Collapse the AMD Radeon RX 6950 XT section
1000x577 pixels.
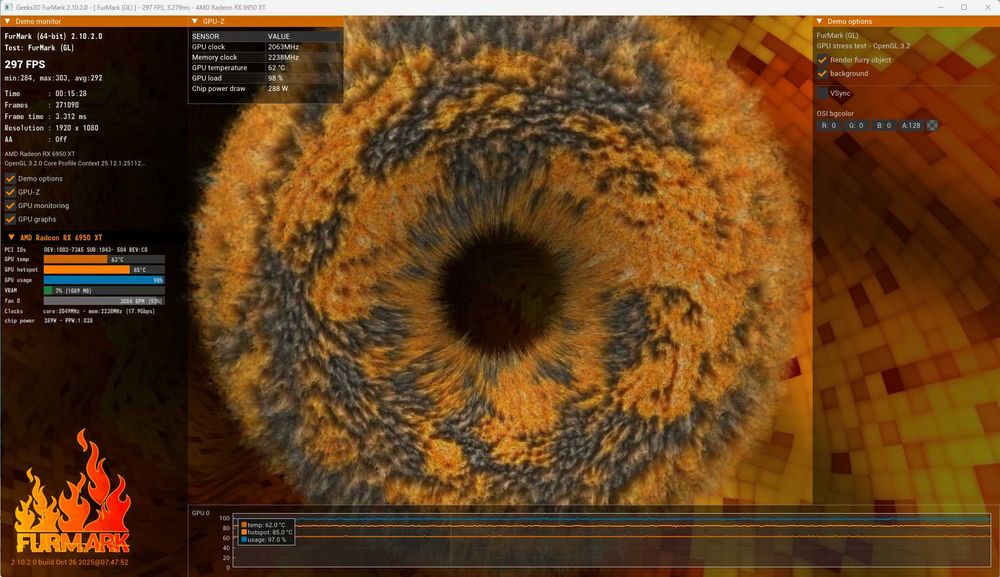coord(11,237)
